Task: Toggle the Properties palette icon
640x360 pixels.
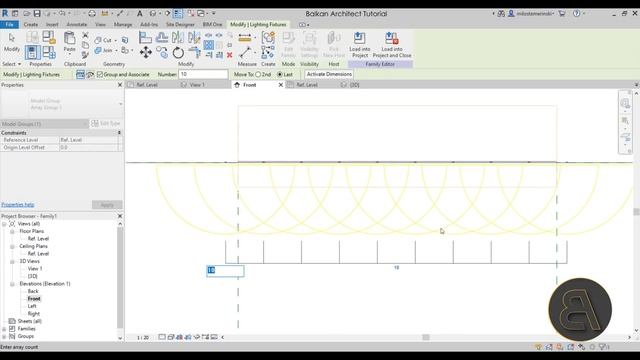Action: click(33, 52)
